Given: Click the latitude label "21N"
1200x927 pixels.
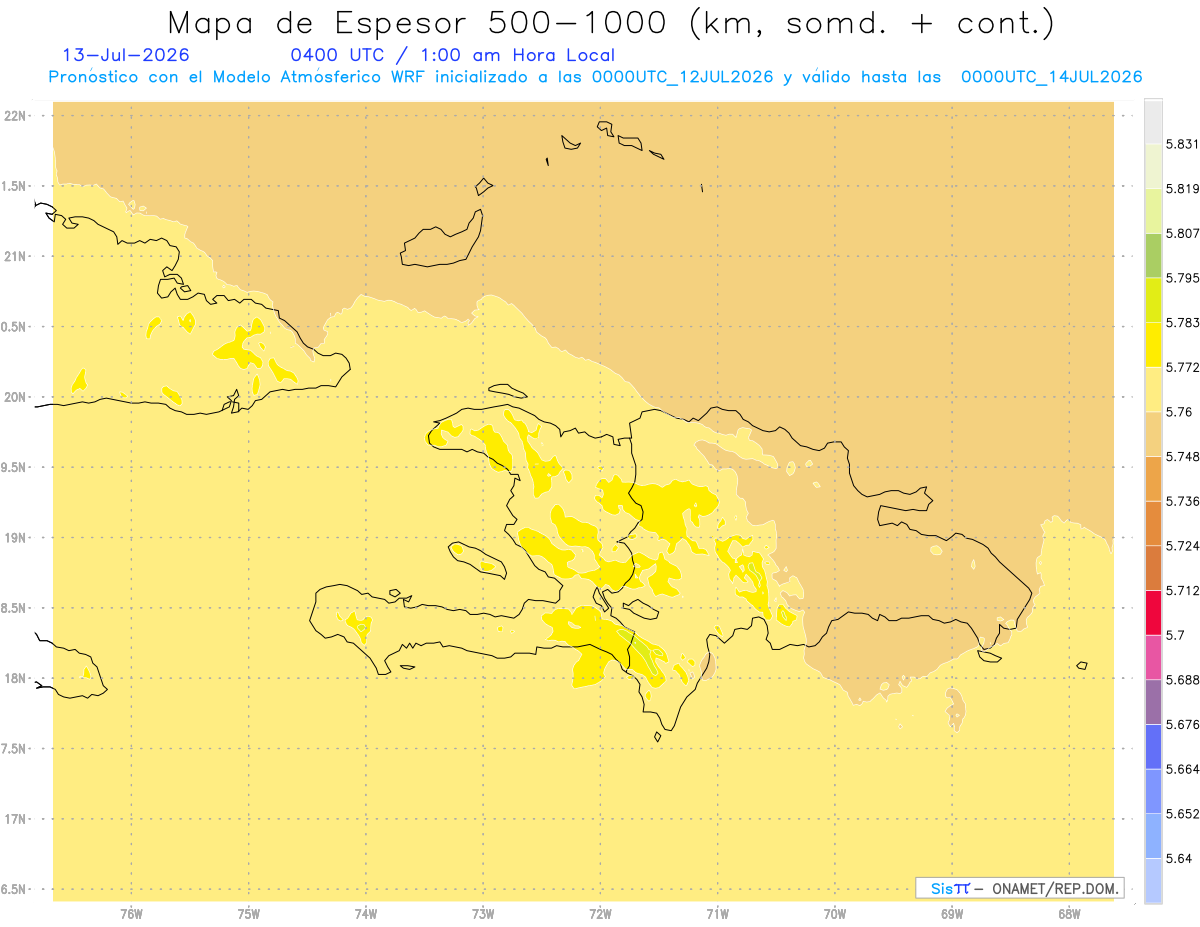Looking at the screenshot, I should [x=15, y=257].
